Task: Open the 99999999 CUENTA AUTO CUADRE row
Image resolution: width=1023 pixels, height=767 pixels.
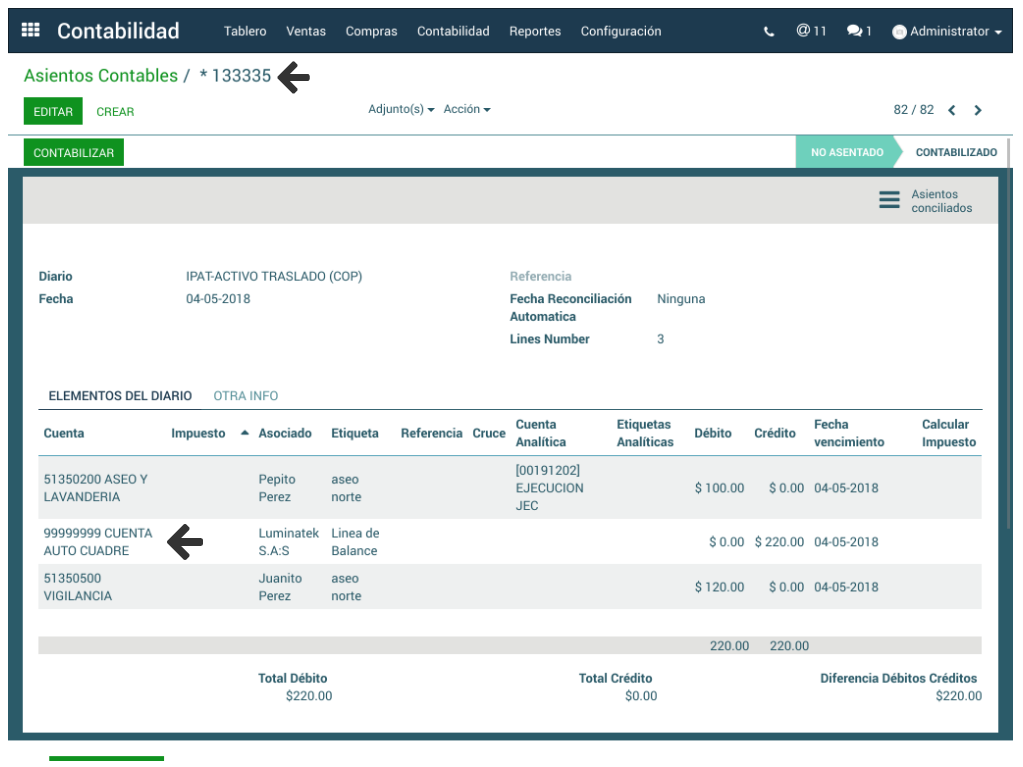Action: (x=98, y=542)
